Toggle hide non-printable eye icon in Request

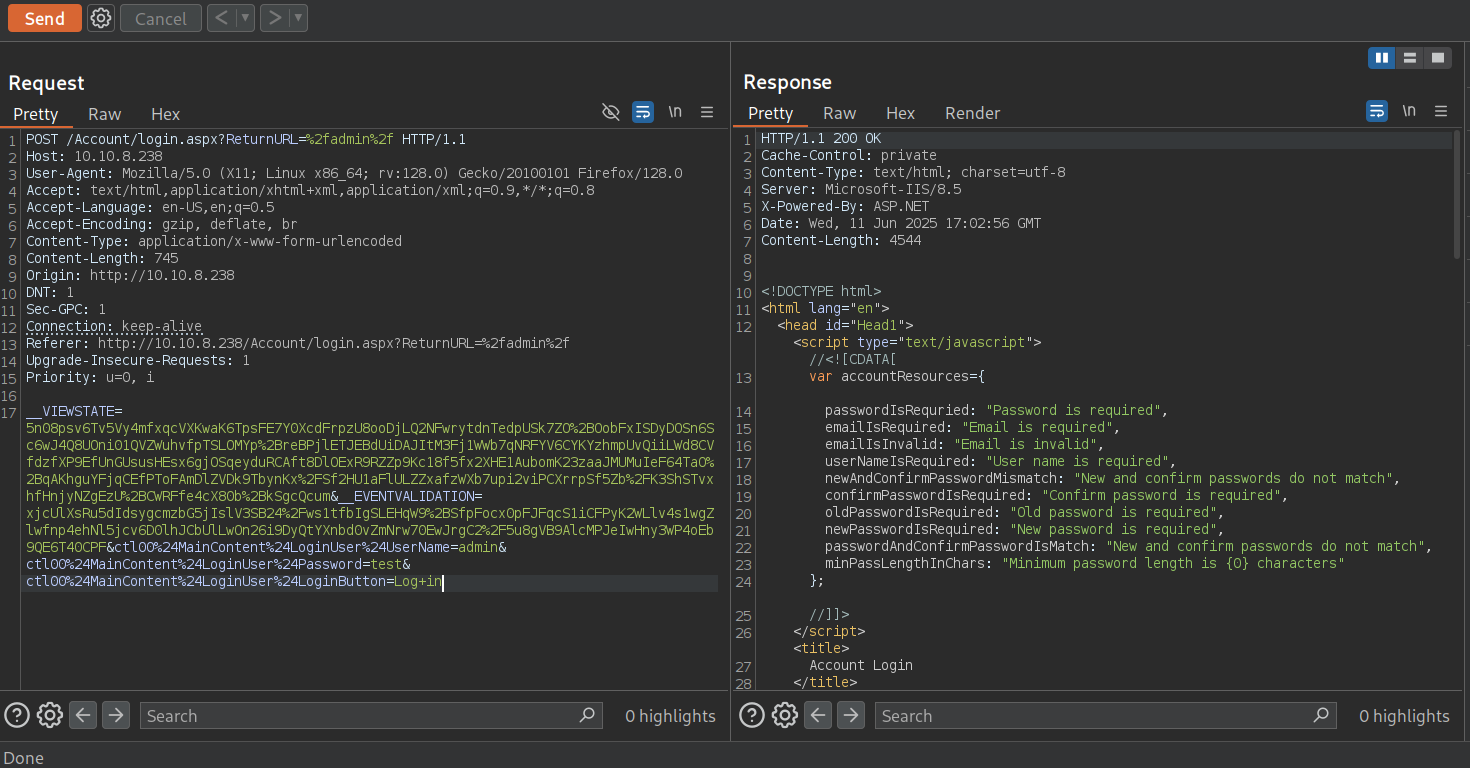point(611,112)
